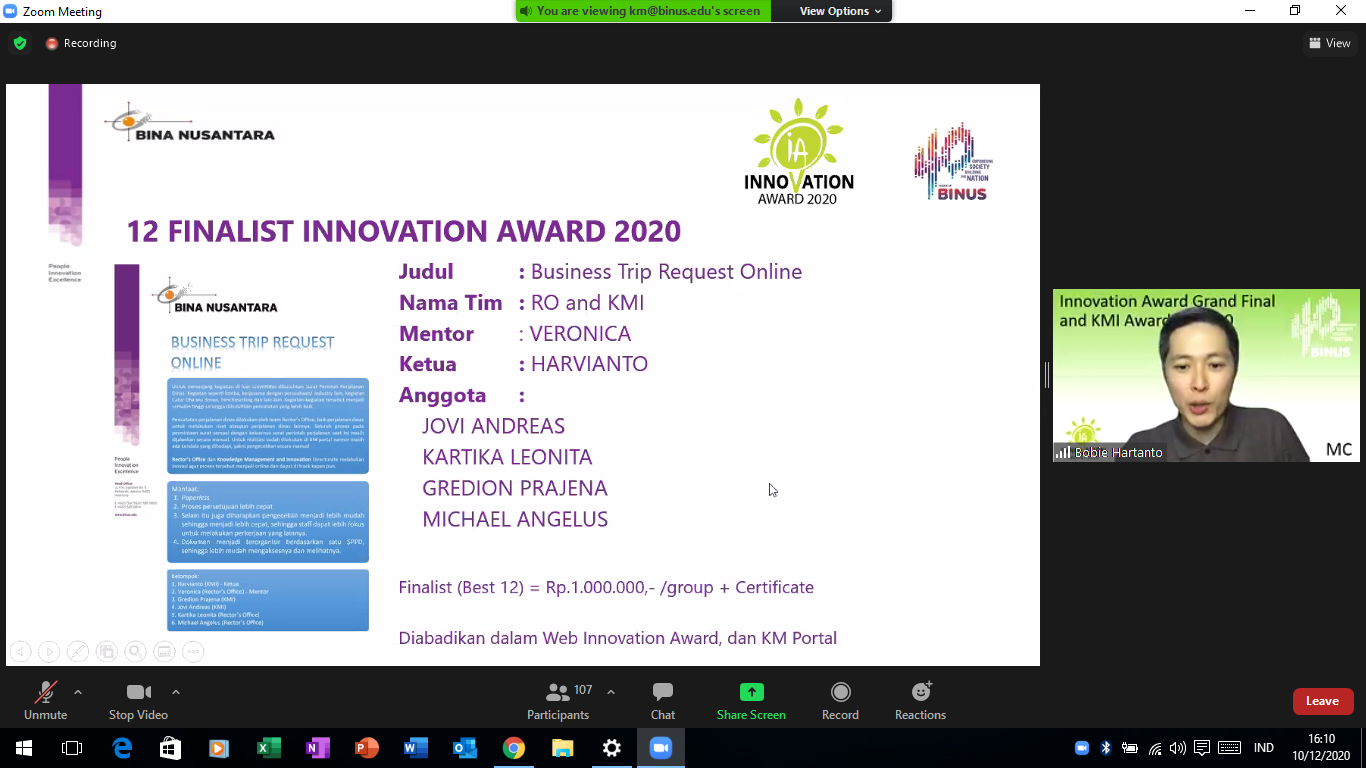Click the red Leave button
The width and height of the screenshot is (1366, 768).
[1322, 701]
